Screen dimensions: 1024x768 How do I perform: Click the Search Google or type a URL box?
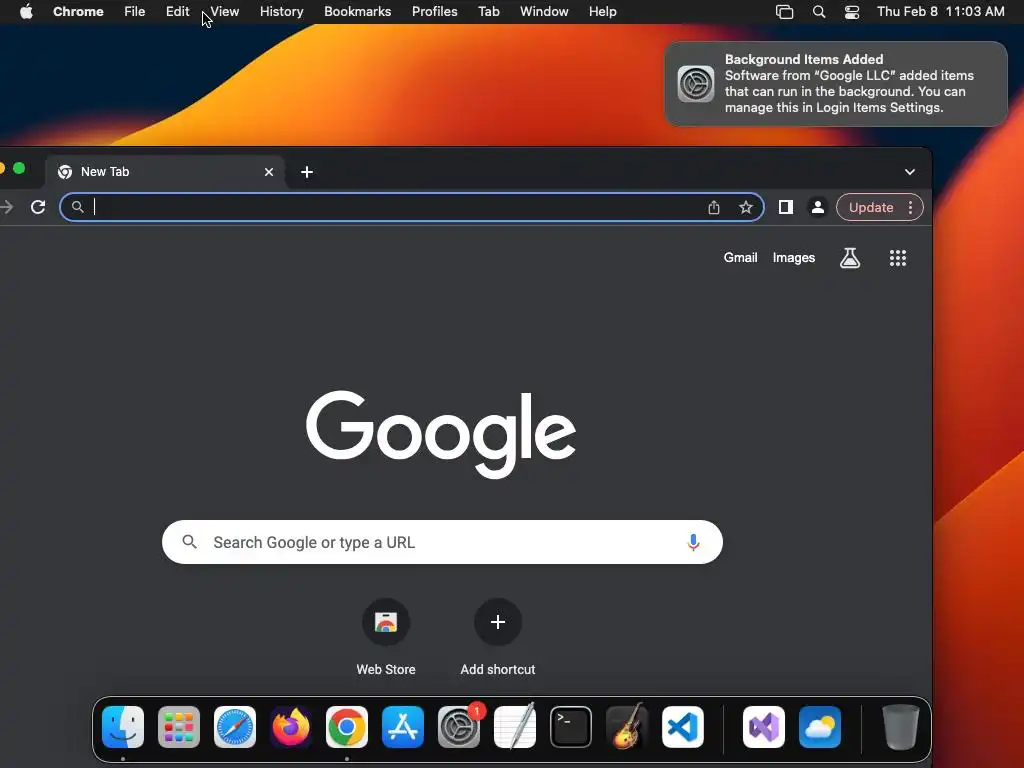442,542
